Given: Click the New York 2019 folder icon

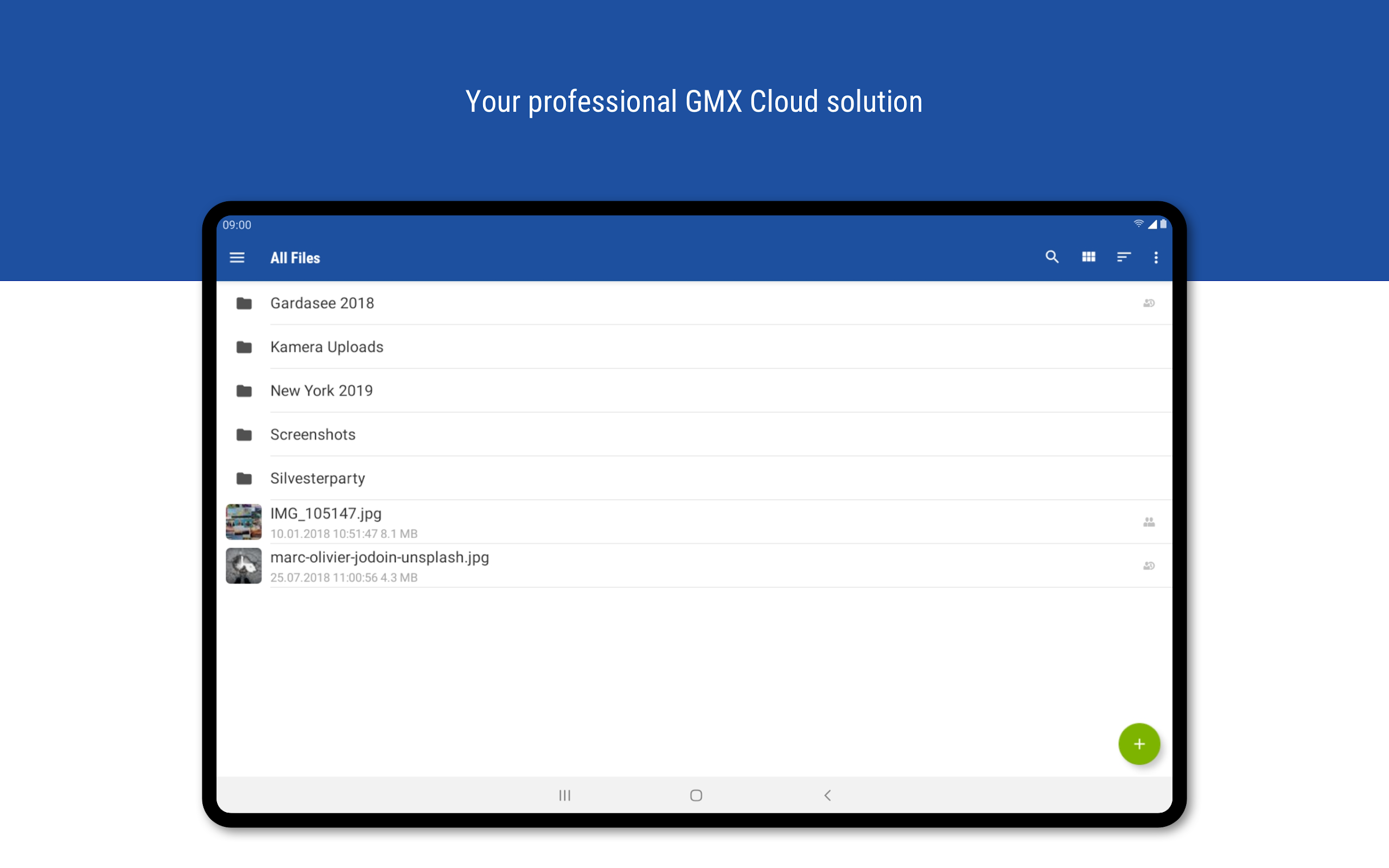Looking at the screenshot, I should pyautogui.click(x=244, y=391).
